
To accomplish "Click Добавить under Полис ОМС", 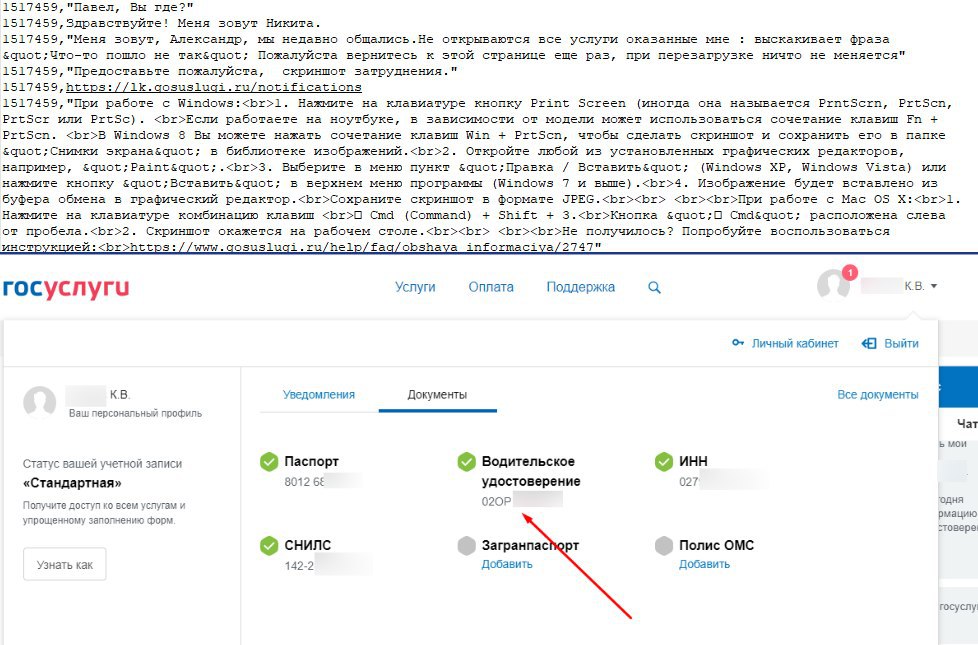I will tap(704, 564).
